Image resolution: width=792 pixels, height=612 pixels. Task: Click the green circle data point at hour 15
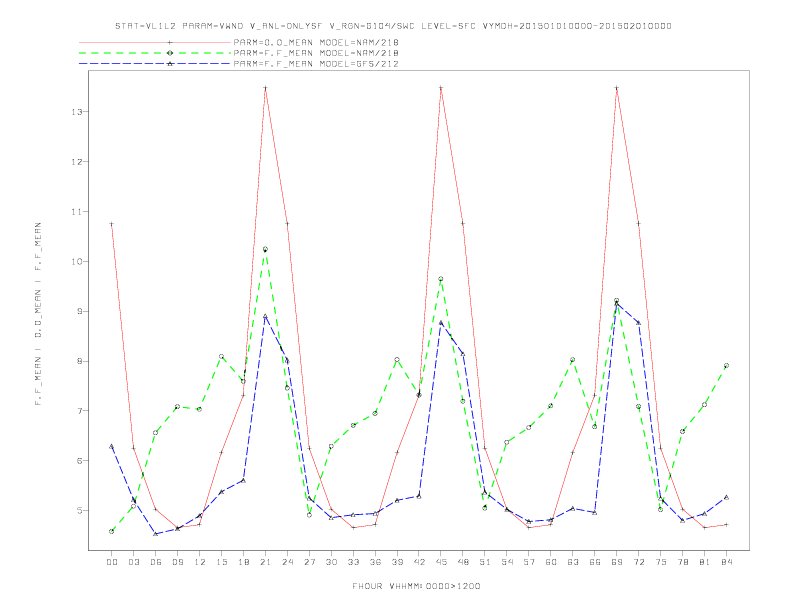[221, 356]
